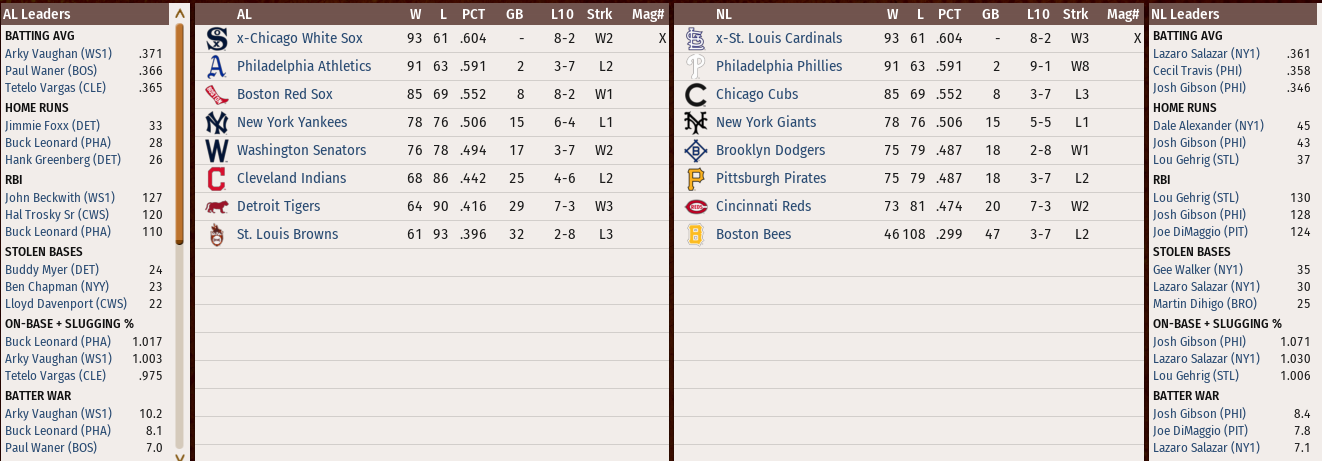Open the Brooklyn Dodgers team link
The height and width of the screenshot is (461, 1322).
coord(770,150)
